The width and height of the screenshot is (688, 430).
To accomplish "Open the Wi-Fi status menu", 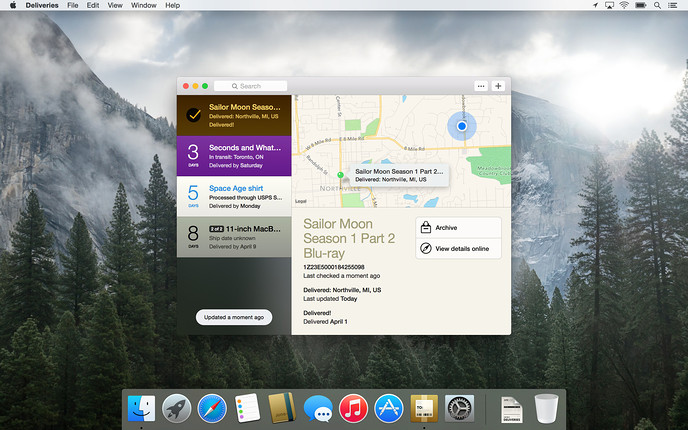I will click(x=624, y=5).
